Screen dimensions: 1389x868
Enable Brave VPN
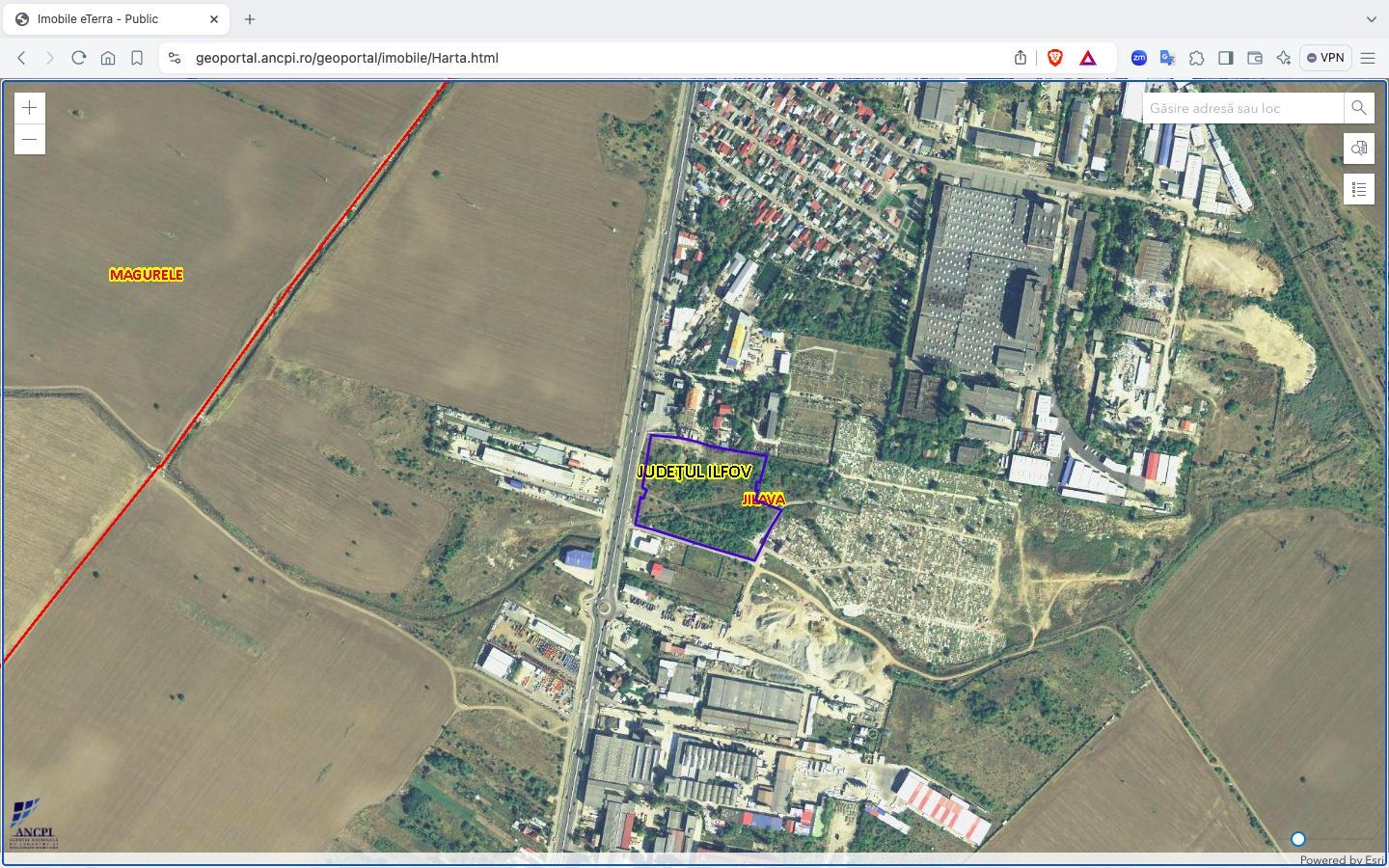click(1325, 57)
